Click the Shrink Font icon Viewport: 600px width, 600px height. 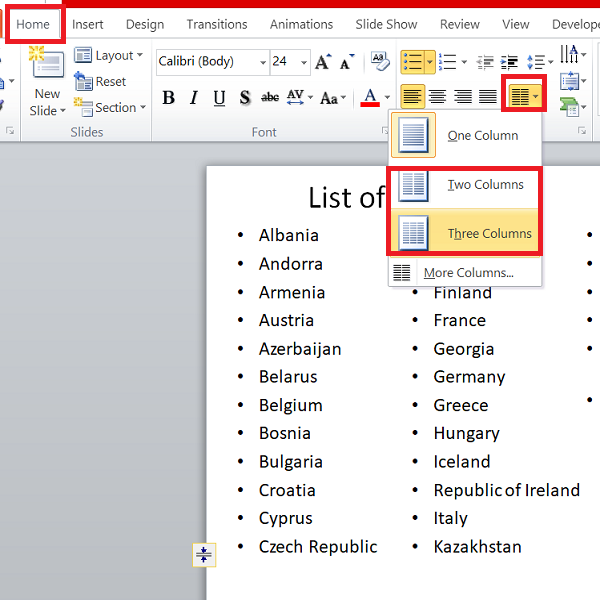[x=347, y=62]
